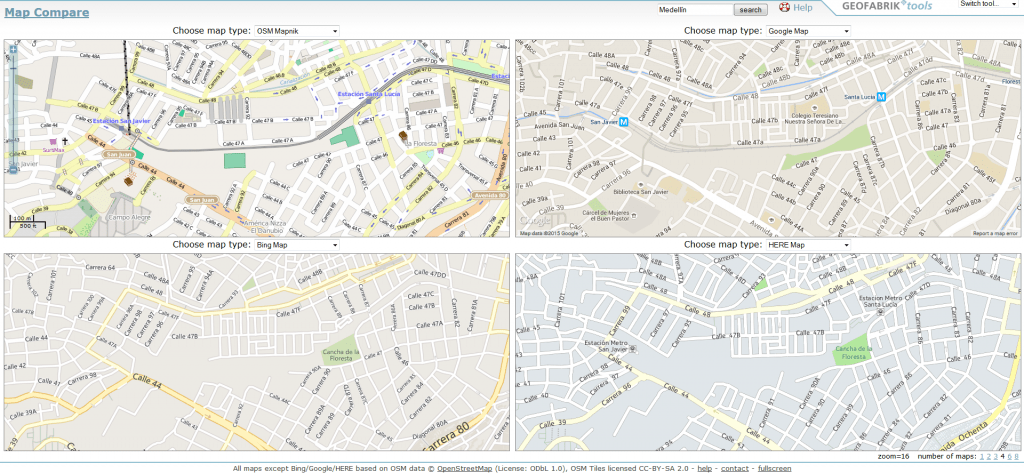Click the Estación Metro San Javier marker on HERE map
Viewport: 1024px width, 473px height.
click(x=632, y=349)
